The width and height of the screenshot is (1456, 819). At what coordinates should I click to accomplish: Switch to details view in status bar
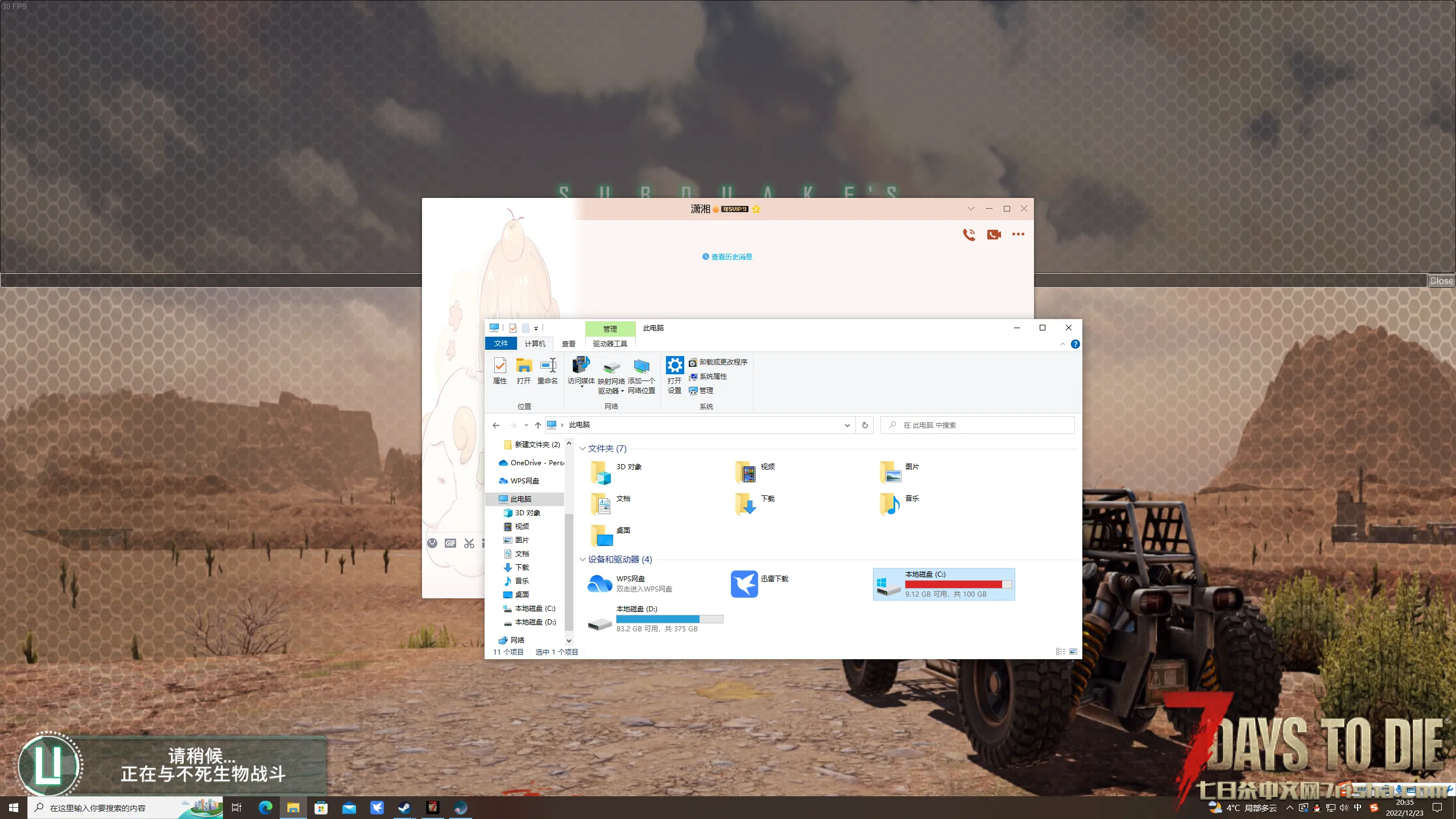click(1061, 652)
